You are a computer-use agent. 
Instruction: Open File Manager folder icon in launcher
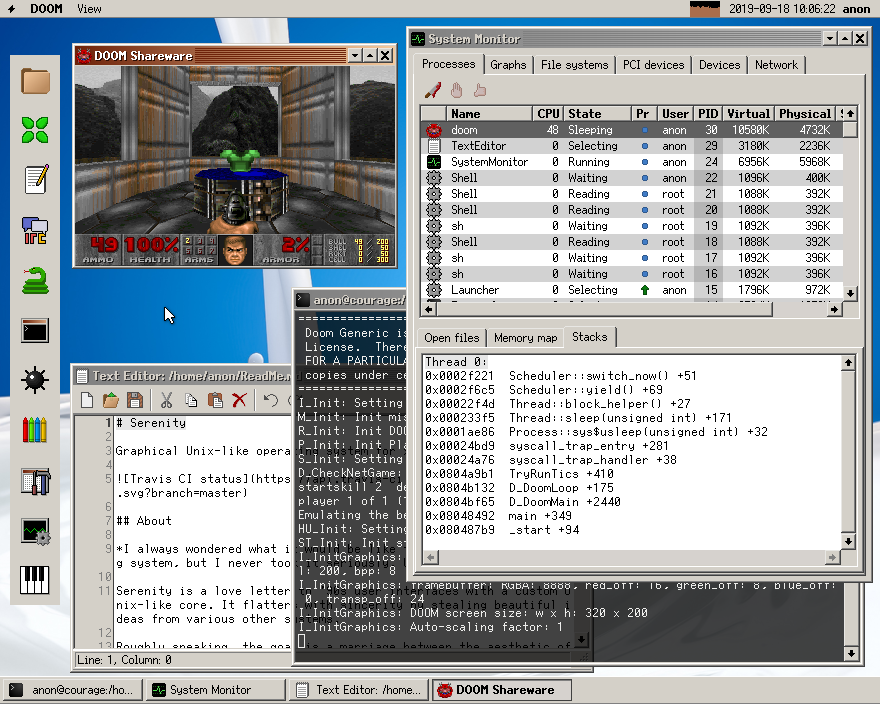pyautogui.click(x=35, y=80)
